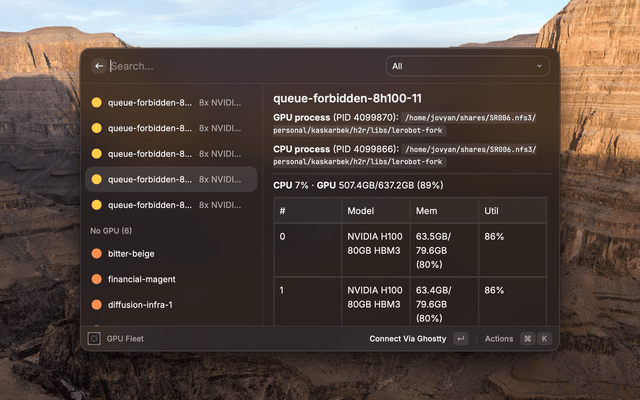Click the command key icon next to Actions
This screenshot has width=640, height=400.
[x=527, y=339]
